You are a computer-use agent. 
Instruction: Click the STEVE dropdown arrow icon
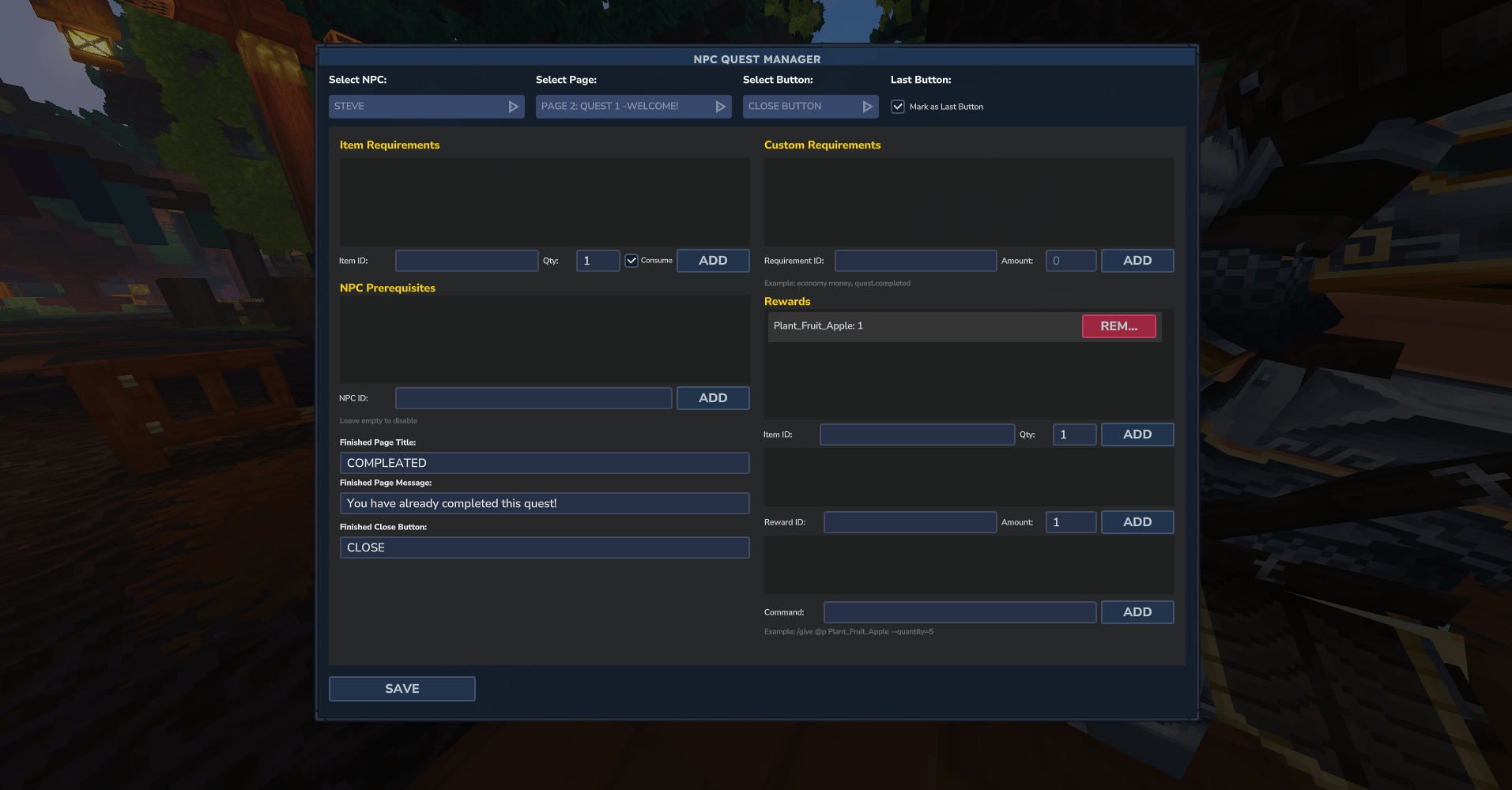pyautogui.click(x=513, y=106)
